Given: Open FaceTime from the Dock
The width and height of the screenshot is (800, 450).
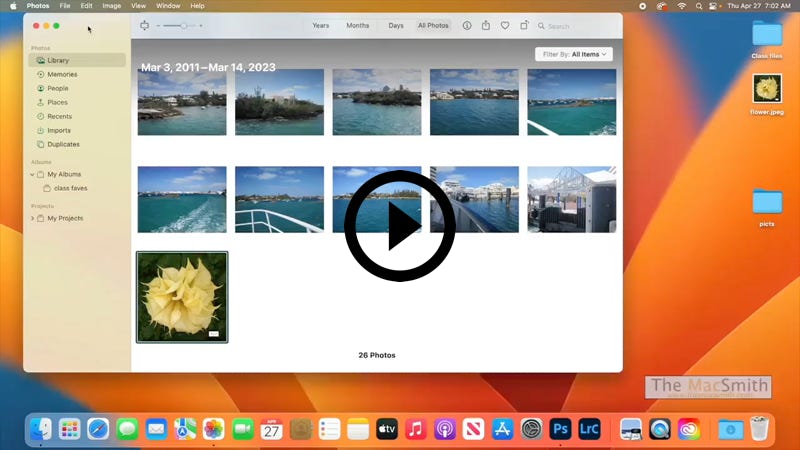Looking at the screenshot, I should pyautogui.click(x=243, y=429).
